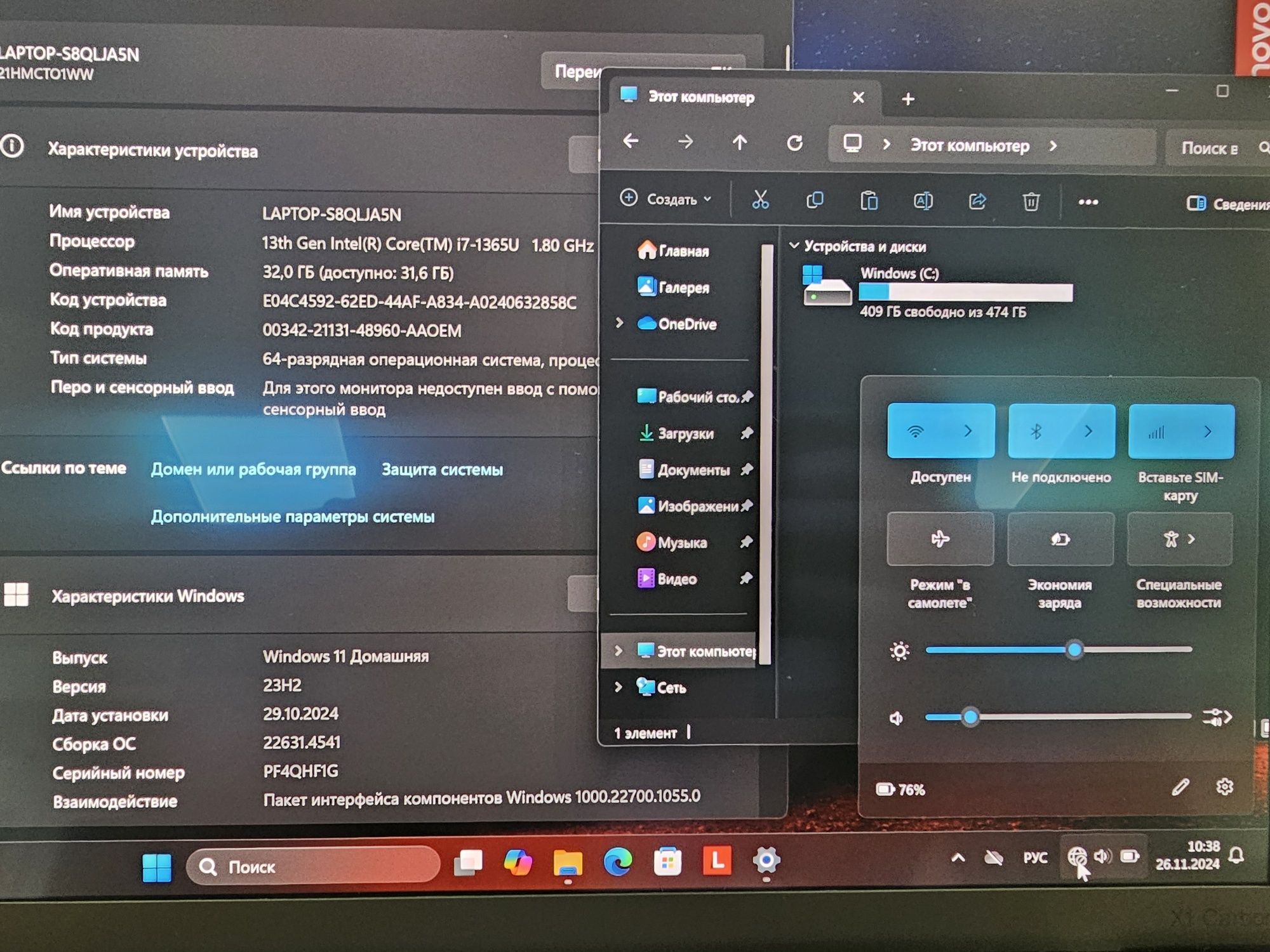1270x952 pixels.
Task: Toggle airplane mode tile
Action: coord(940,539)
